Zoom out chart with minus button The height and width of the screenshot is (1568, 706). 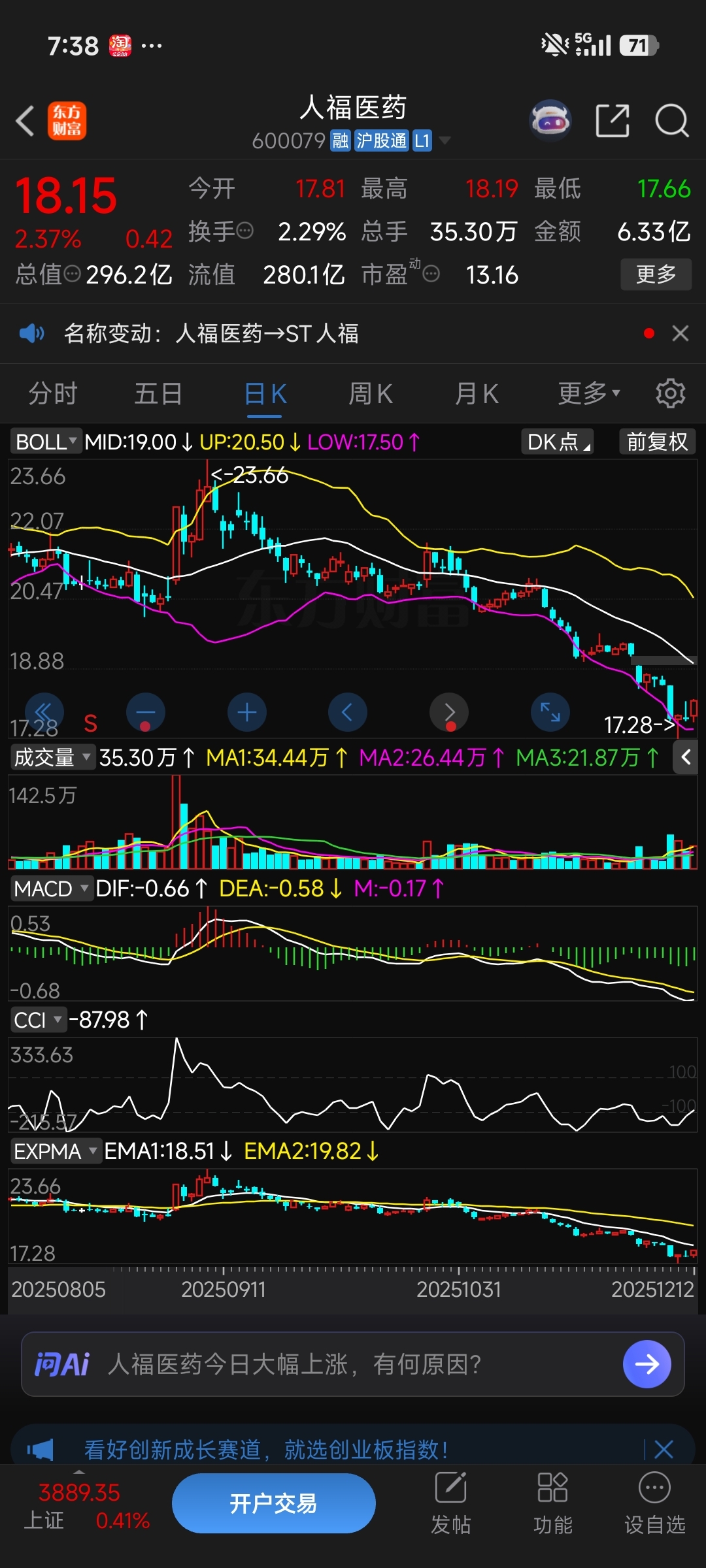[145, 712]
